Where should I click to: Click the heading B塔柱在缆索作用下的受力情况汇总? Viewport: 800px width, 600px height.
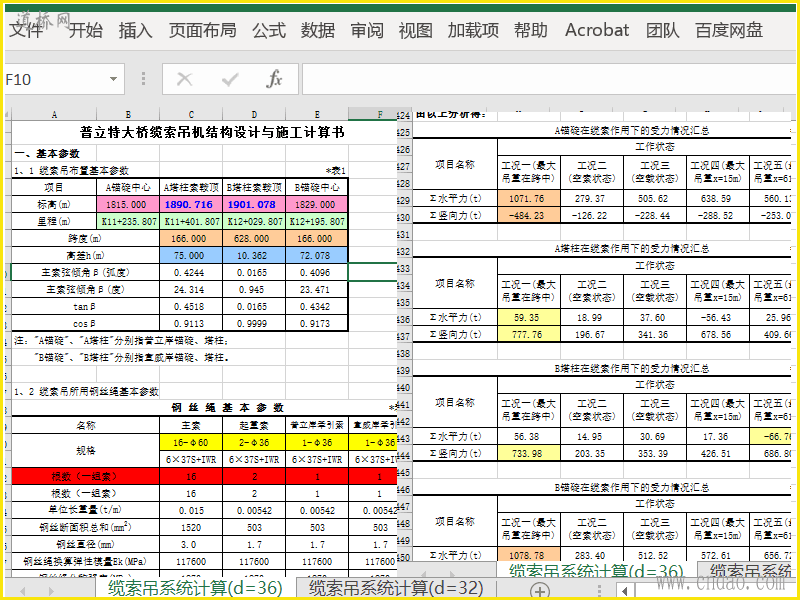click(x=632, y=368)
